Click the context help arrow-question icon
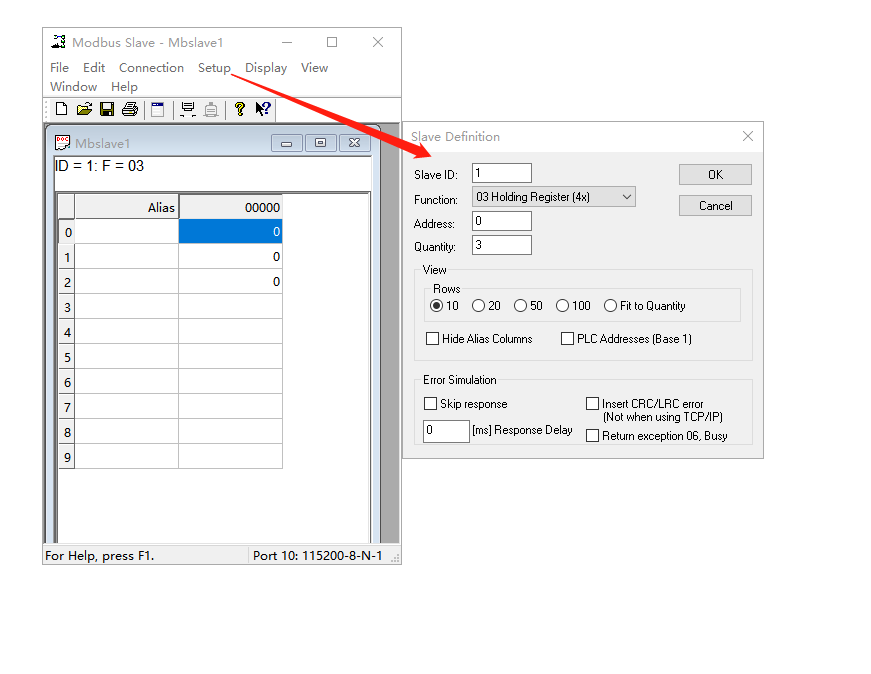Image resolution: width=871 pixels, height=674 pixels. click(263, 109)
